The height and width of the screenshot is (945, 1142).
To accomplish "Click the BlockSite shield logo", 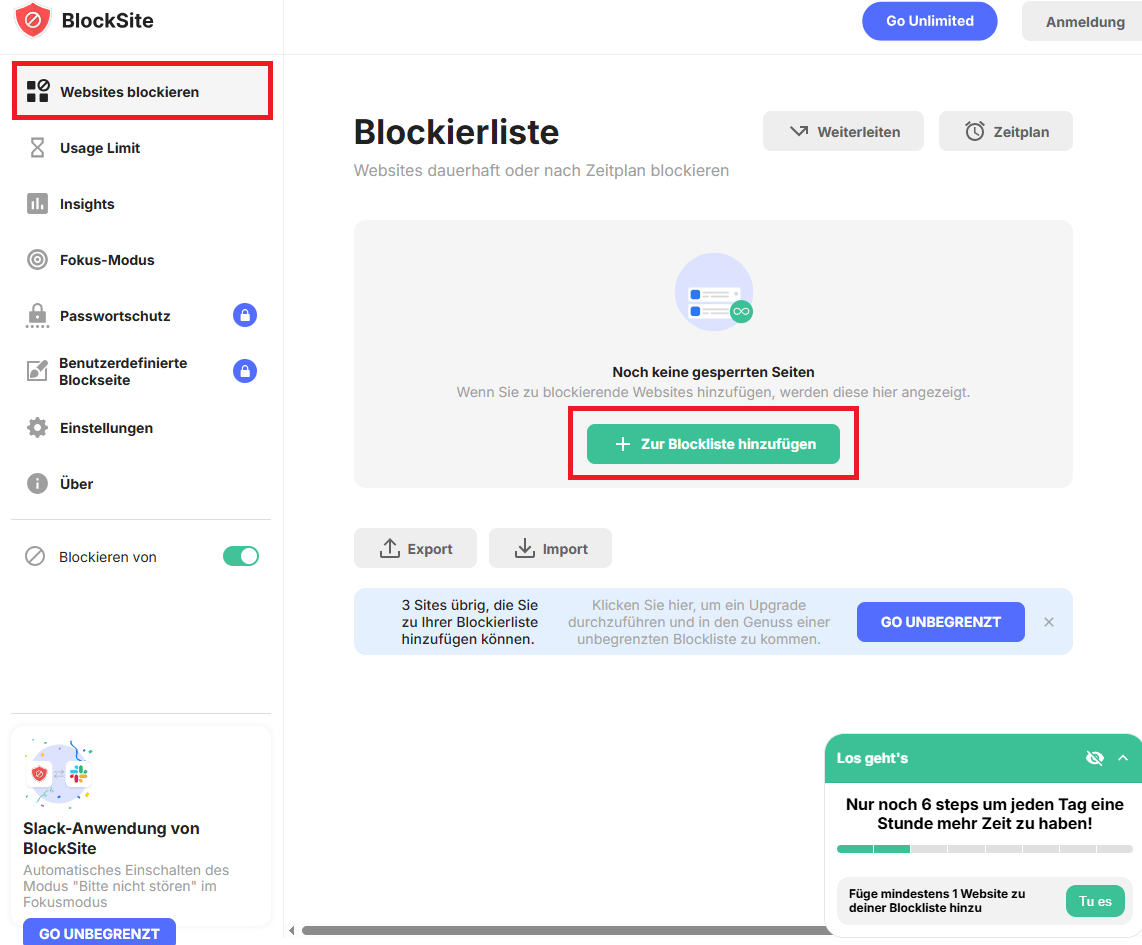I will tap(33, 20).
